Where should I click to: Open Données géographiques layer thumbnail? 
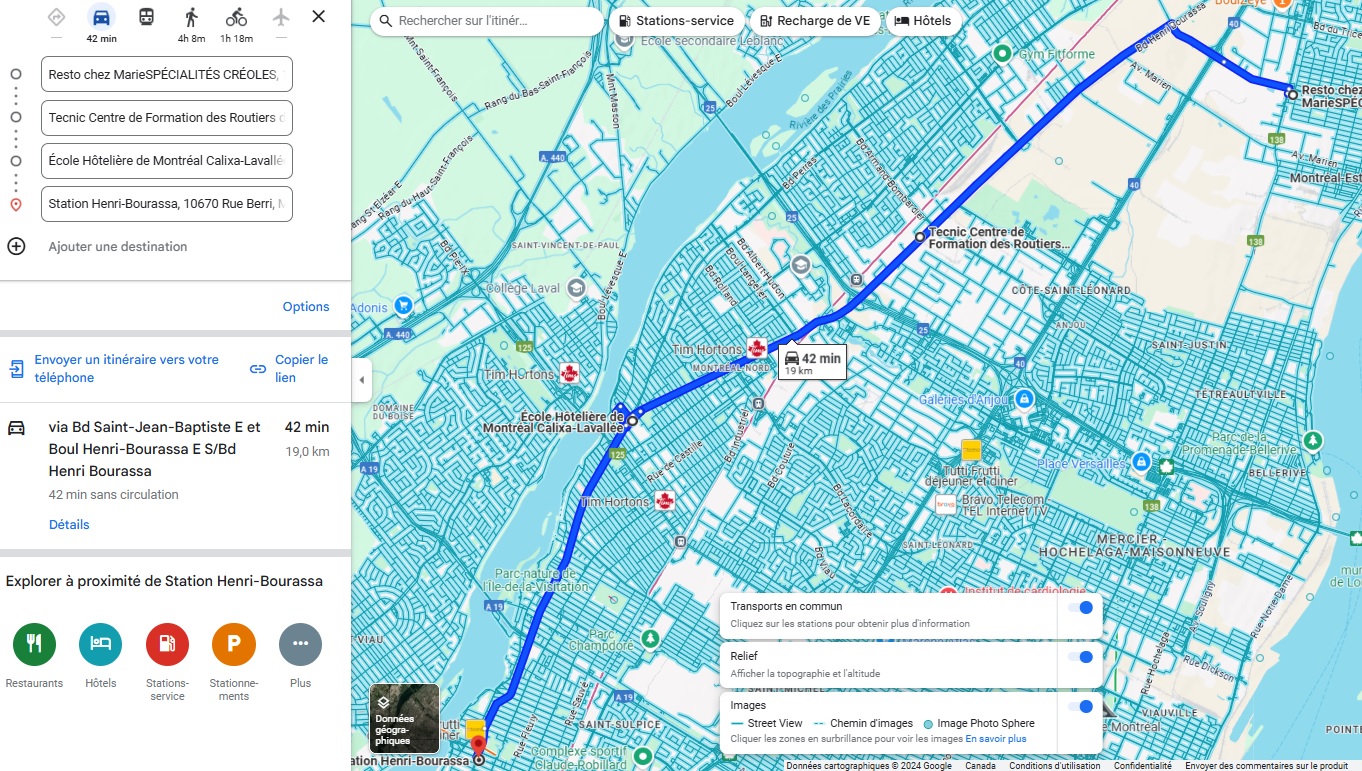pyautogui.click(x=404, y=718)
